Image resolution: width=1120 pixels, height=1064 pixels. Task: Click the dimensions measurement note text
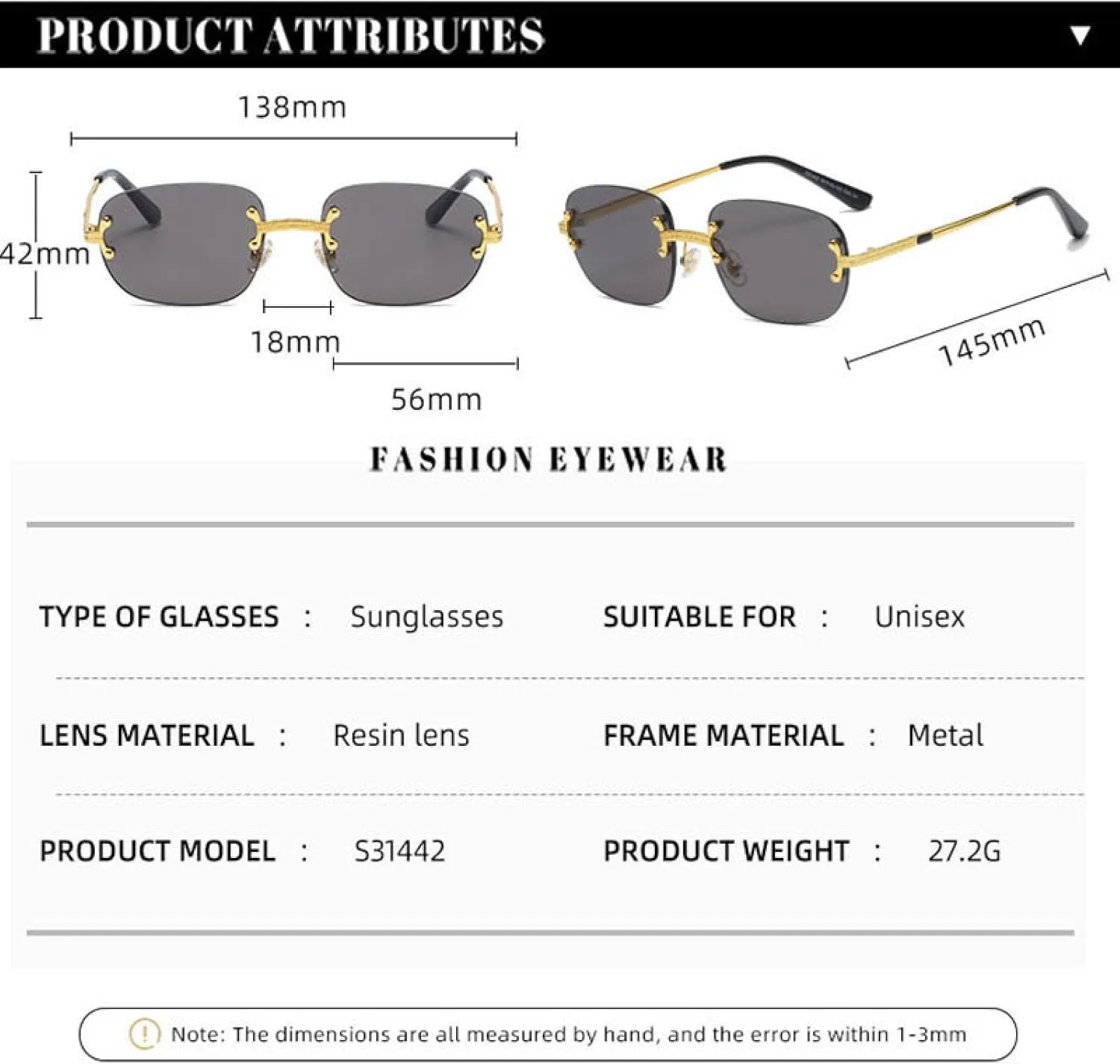(568, 1034)
